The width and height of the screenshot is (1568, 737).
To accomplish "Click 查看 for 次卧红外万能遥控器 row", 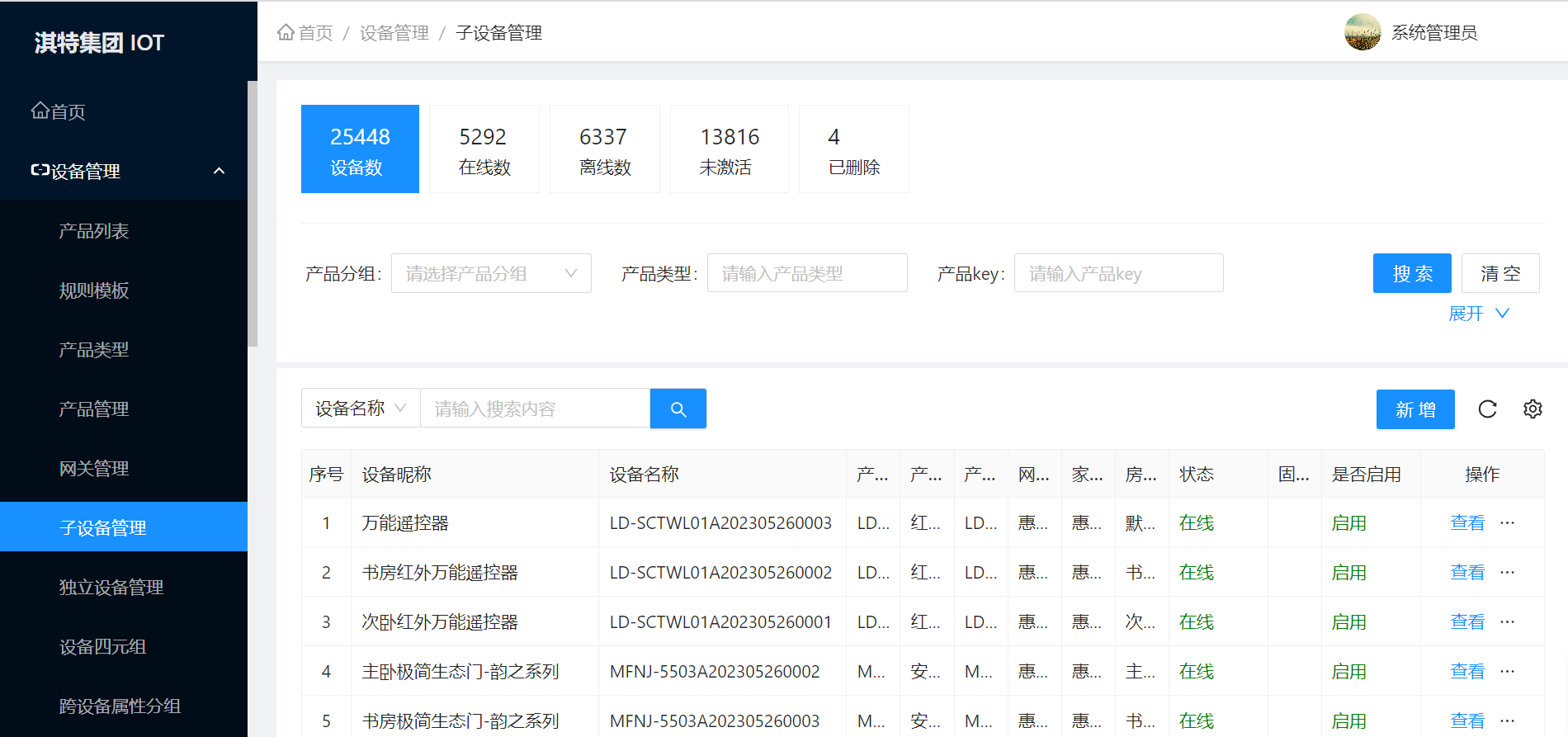I will [1467, 621].
